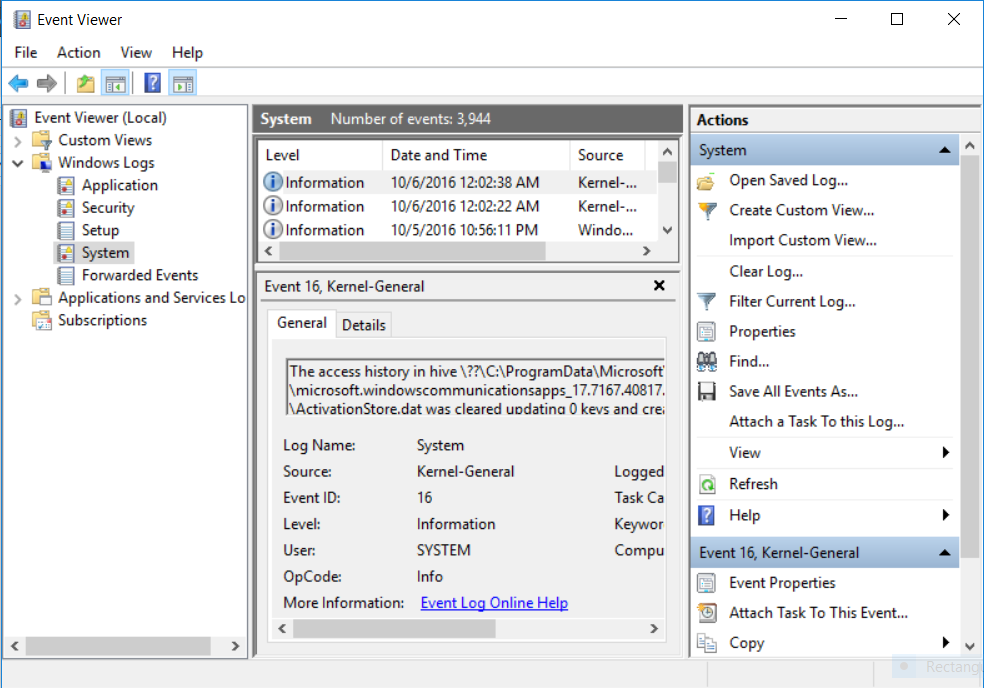
Task: Select the 12:02:38 AM Information event
Action: (x=458, y=183)
